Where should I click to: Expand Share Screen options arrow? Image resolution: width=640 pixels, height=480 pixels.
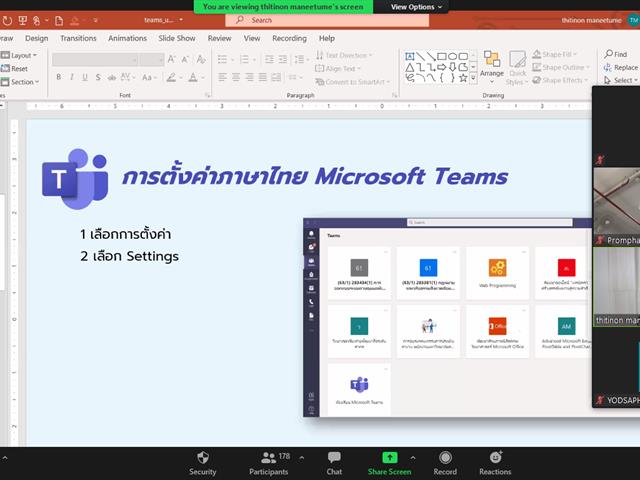pos(413,458)
